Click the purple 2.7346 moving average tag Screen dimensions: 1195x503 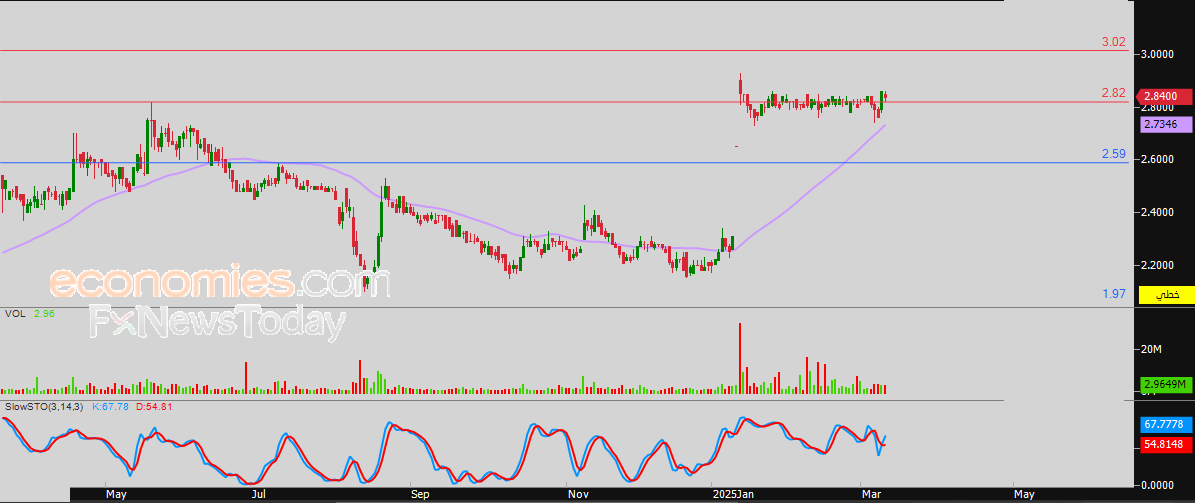tap(1166, 125)
